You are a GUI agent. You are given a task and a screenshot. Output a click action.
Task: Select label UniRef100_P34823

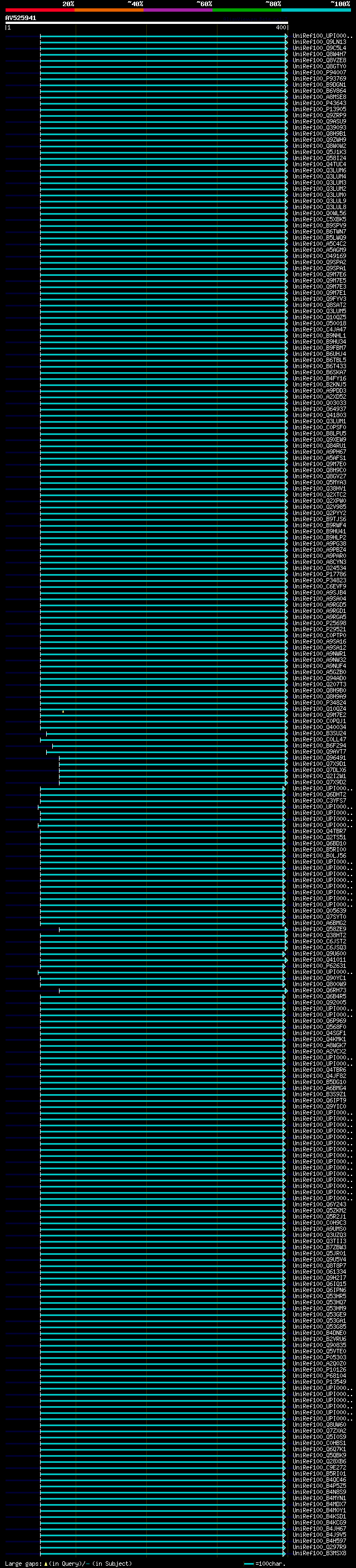(319, 580)
